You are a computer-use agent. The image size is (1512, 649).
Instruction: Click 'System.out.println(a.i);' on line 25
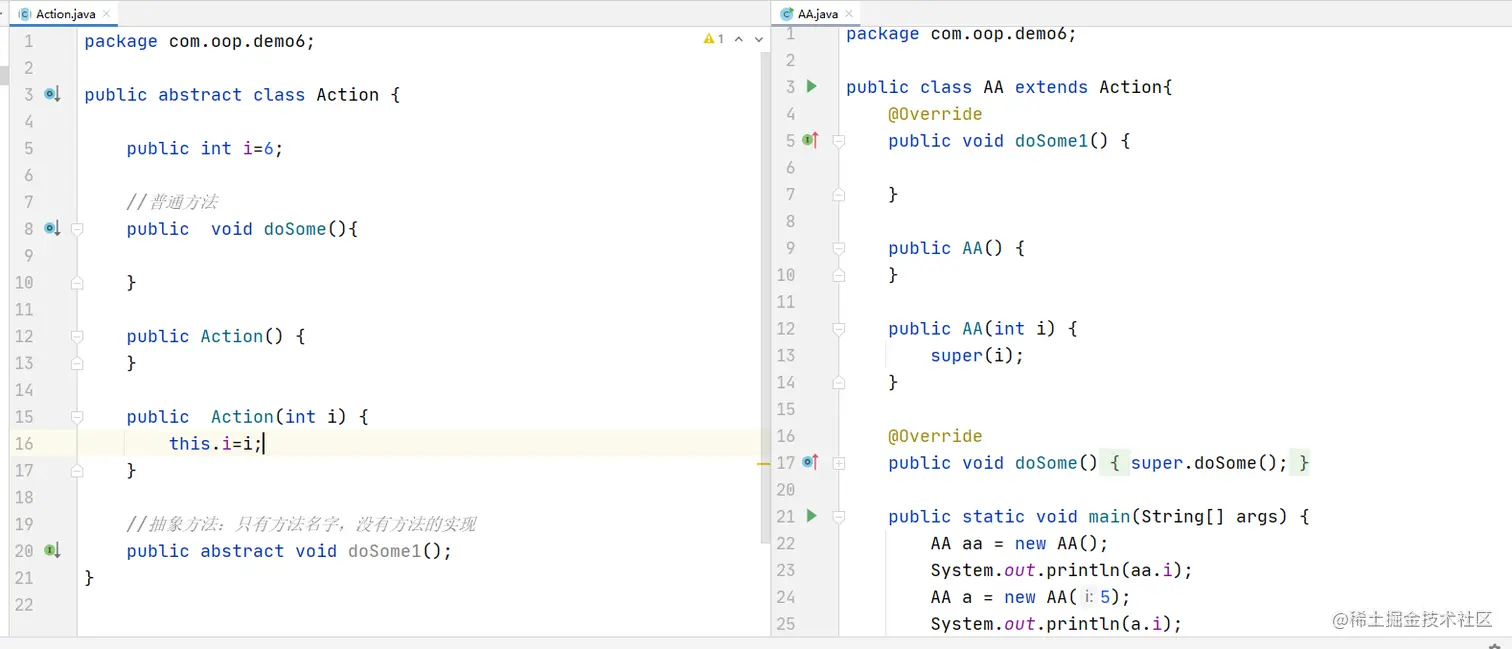click(x=1056, y=624)
